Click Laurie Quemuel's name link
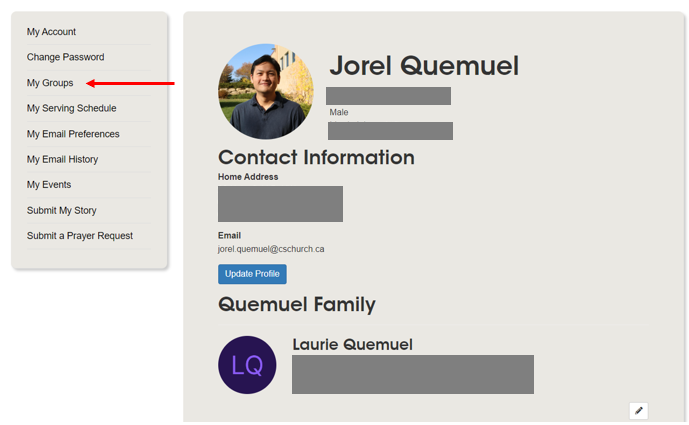 tap(352, 344)
